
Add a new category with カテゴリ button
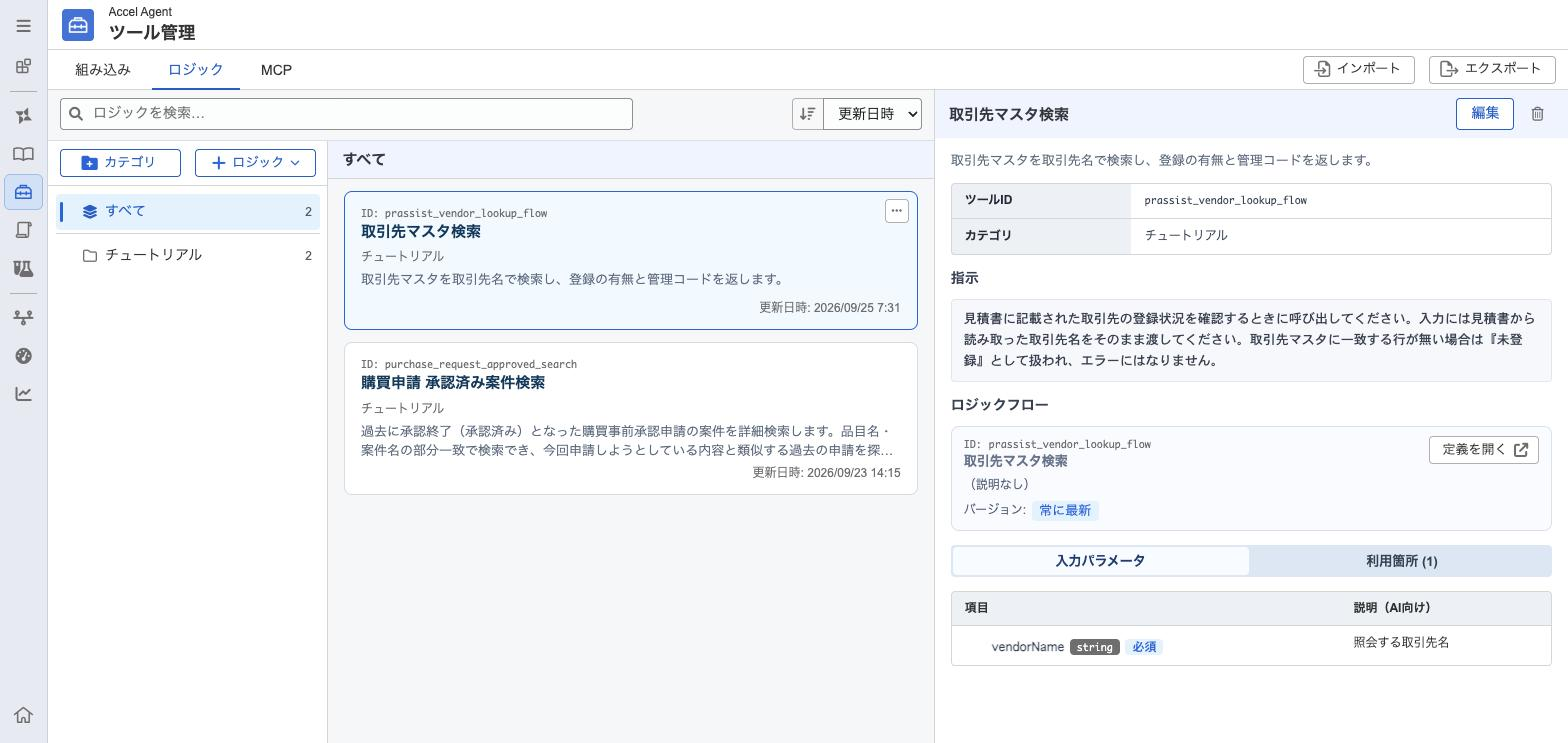pos(120,163)
